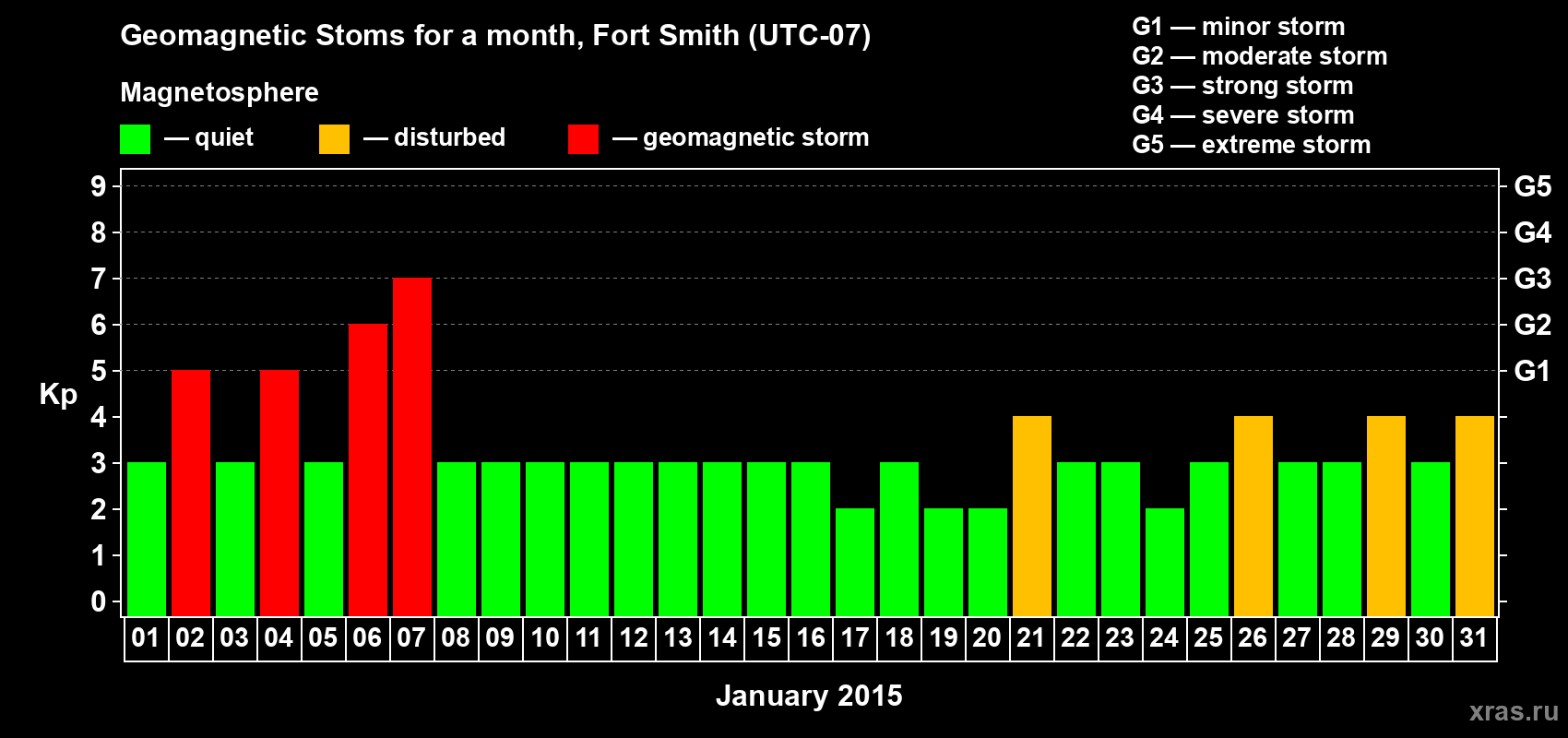Click the date label 21

point(1031,638)
